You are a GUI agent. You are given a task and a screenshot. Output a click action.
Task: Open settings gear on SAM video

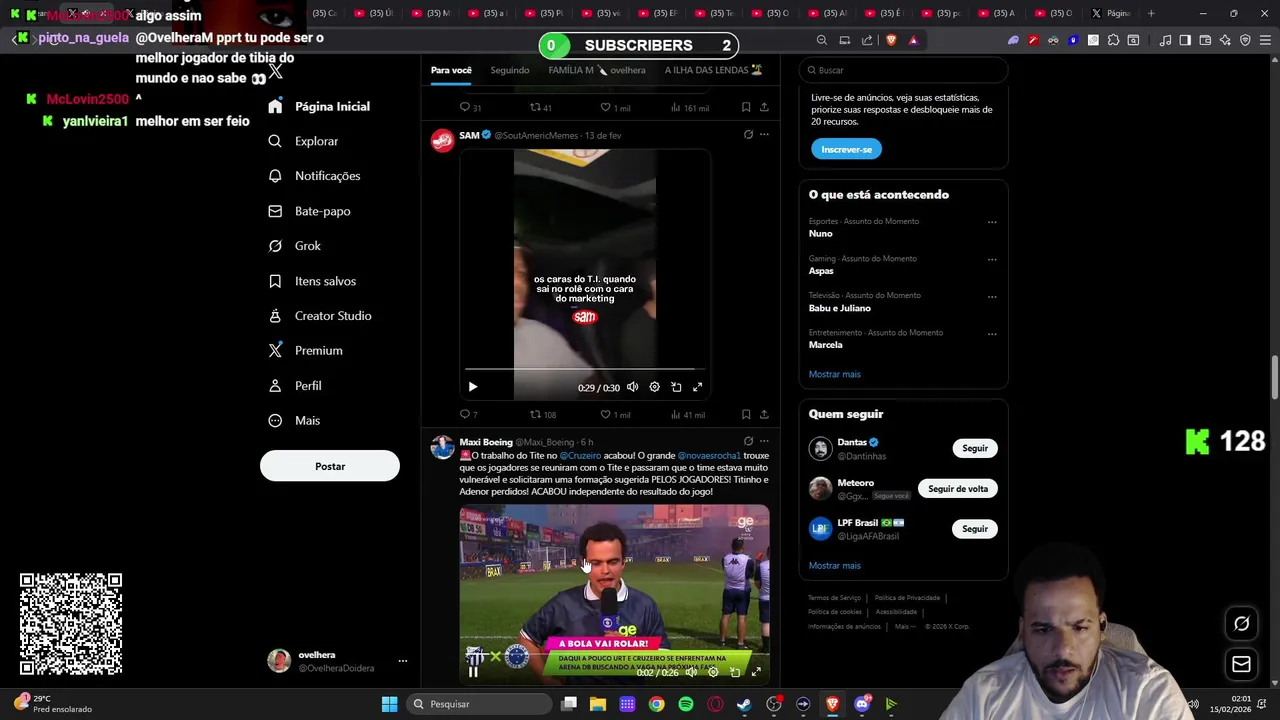click(654, 387)
